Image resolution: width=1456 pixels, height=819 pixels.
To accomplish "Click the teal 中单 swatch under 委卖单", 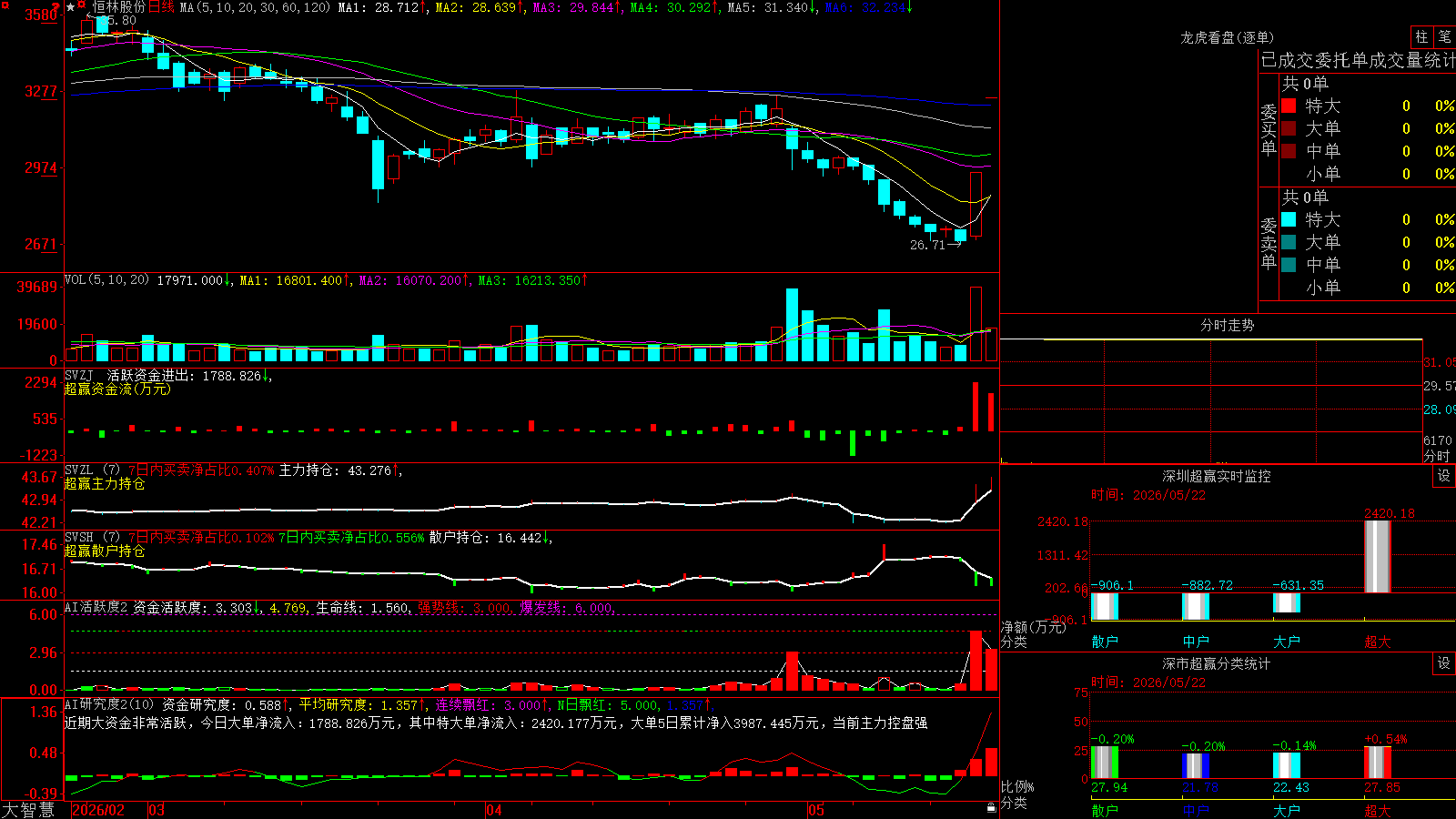I will point(1289,264).
